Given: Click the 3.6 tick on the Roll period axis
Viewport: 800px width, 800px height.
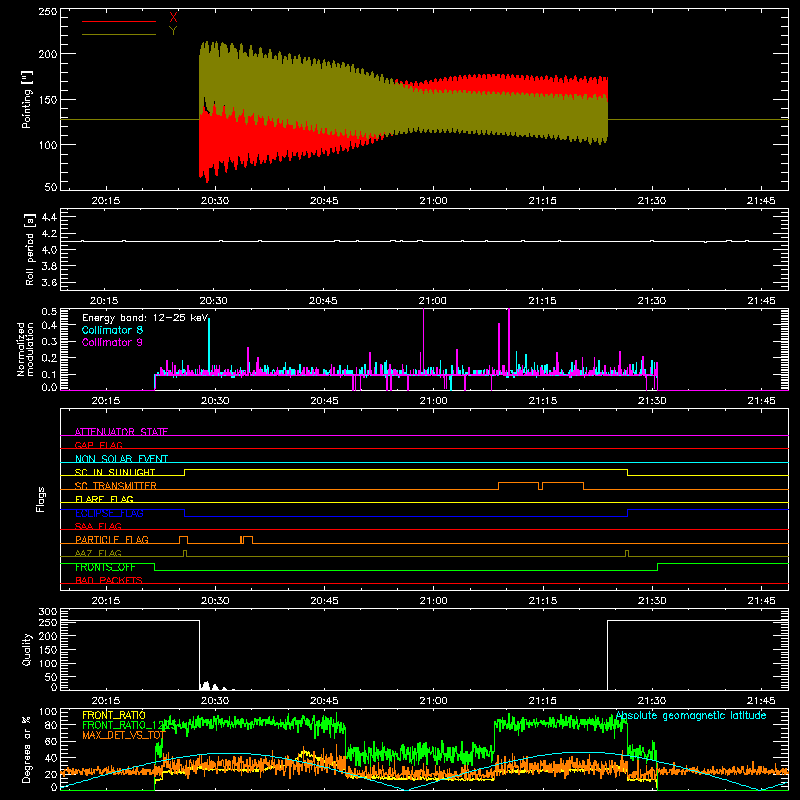Looking at the screenshot, I should (x=48, y=282).
